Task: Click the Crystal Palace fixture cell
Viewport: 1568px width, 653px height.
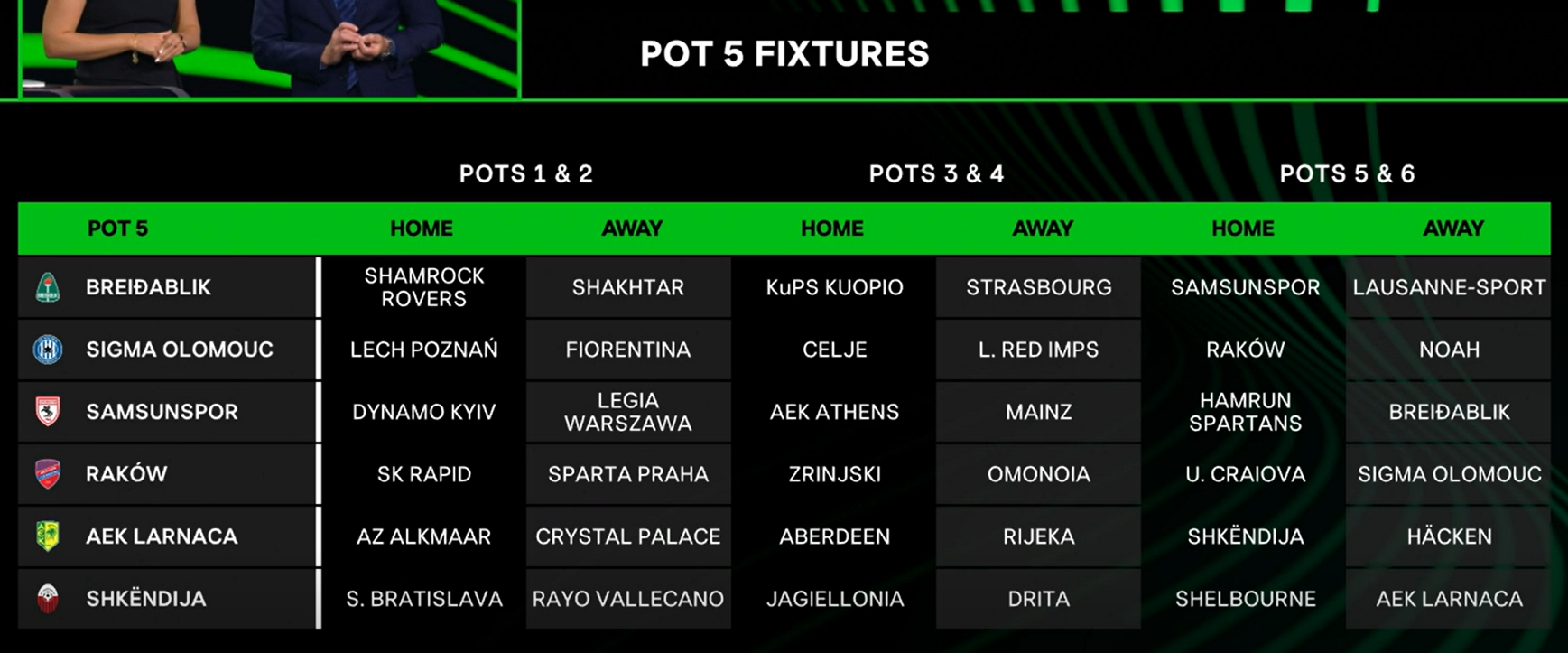Action: coord(628,536)
